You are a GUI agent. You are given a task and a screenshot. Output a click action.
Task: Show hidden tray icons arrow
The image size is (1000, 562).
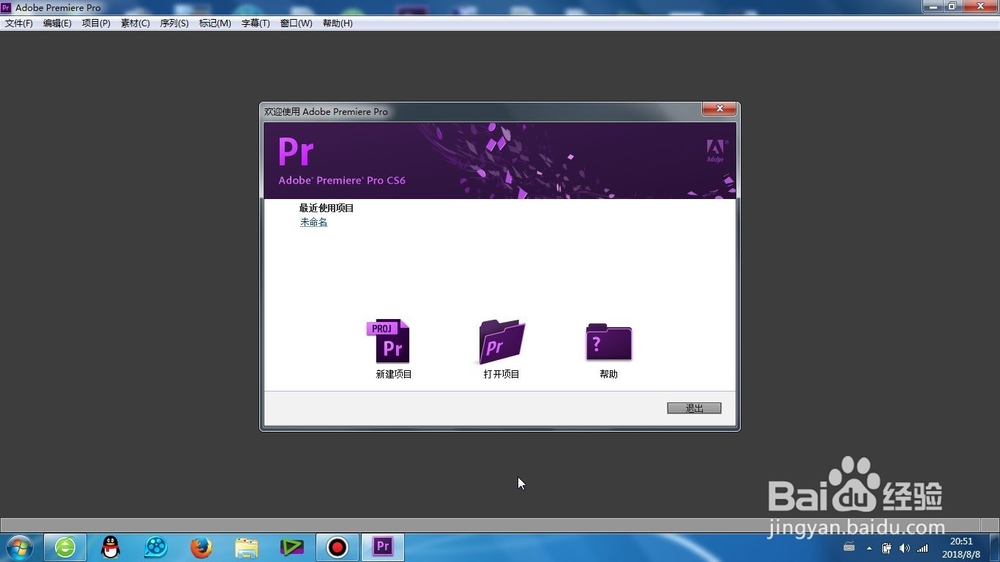click(869, 548)
